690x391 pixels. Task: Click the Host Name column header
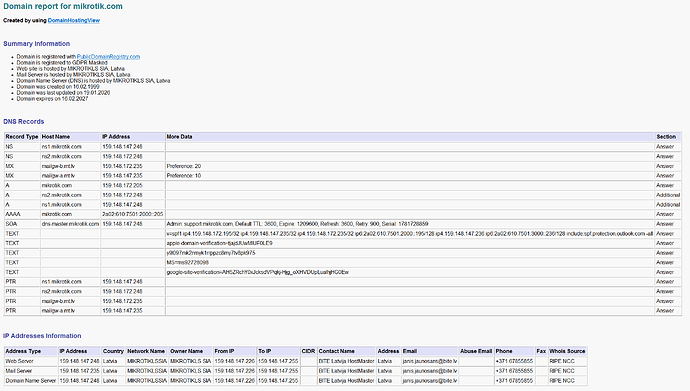70,137
